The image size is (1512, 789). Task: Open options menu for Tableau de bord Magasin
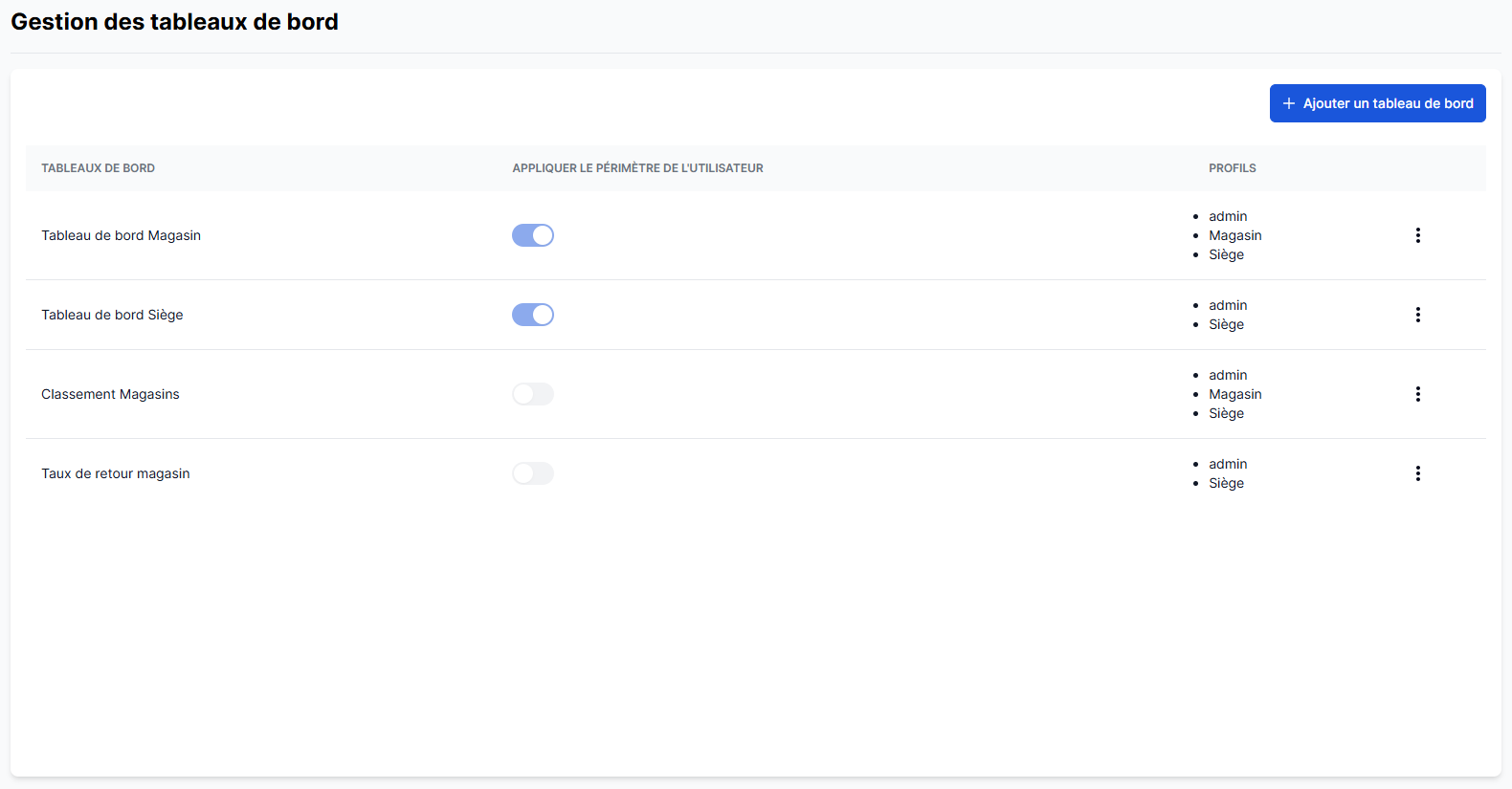click(1417, 235)
